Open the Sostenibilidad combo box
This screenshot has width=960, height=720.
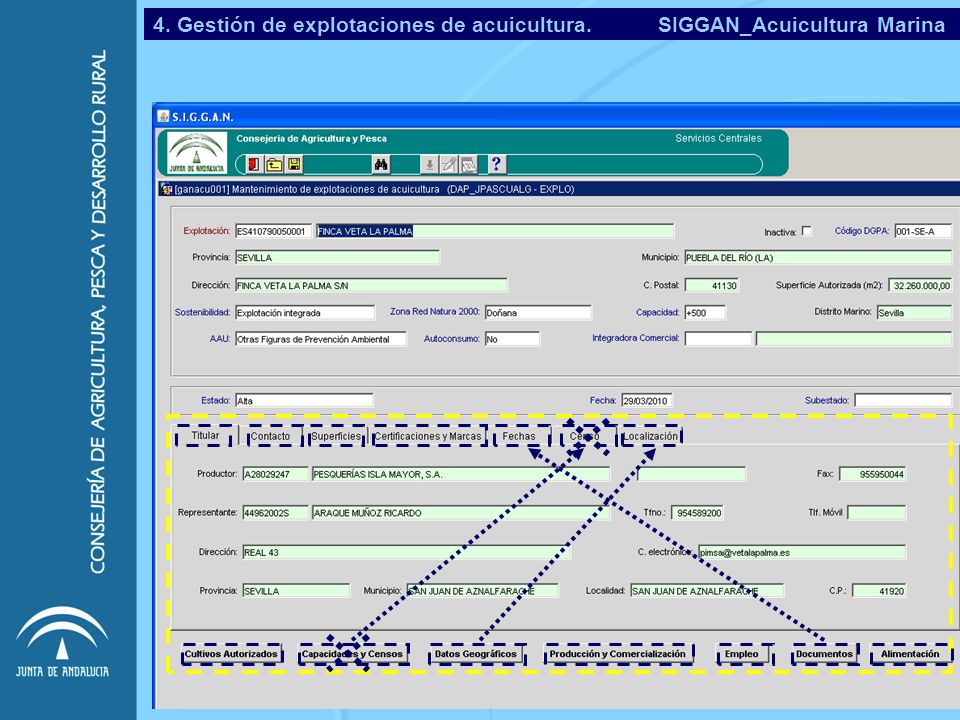305,313
